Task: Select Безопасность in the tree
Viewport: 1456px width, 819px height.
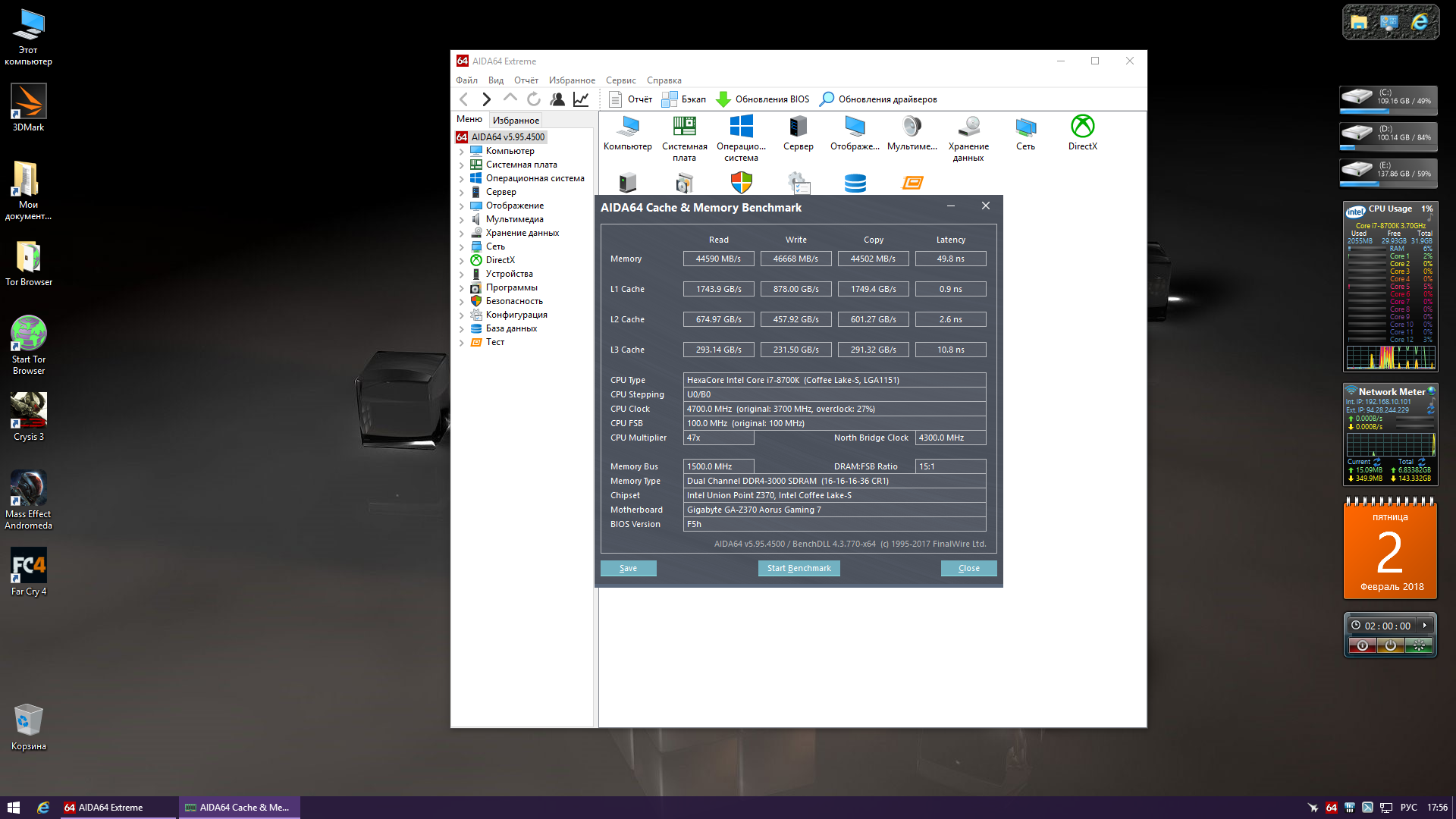Action: pyautogui.click(x=513, y=301)
